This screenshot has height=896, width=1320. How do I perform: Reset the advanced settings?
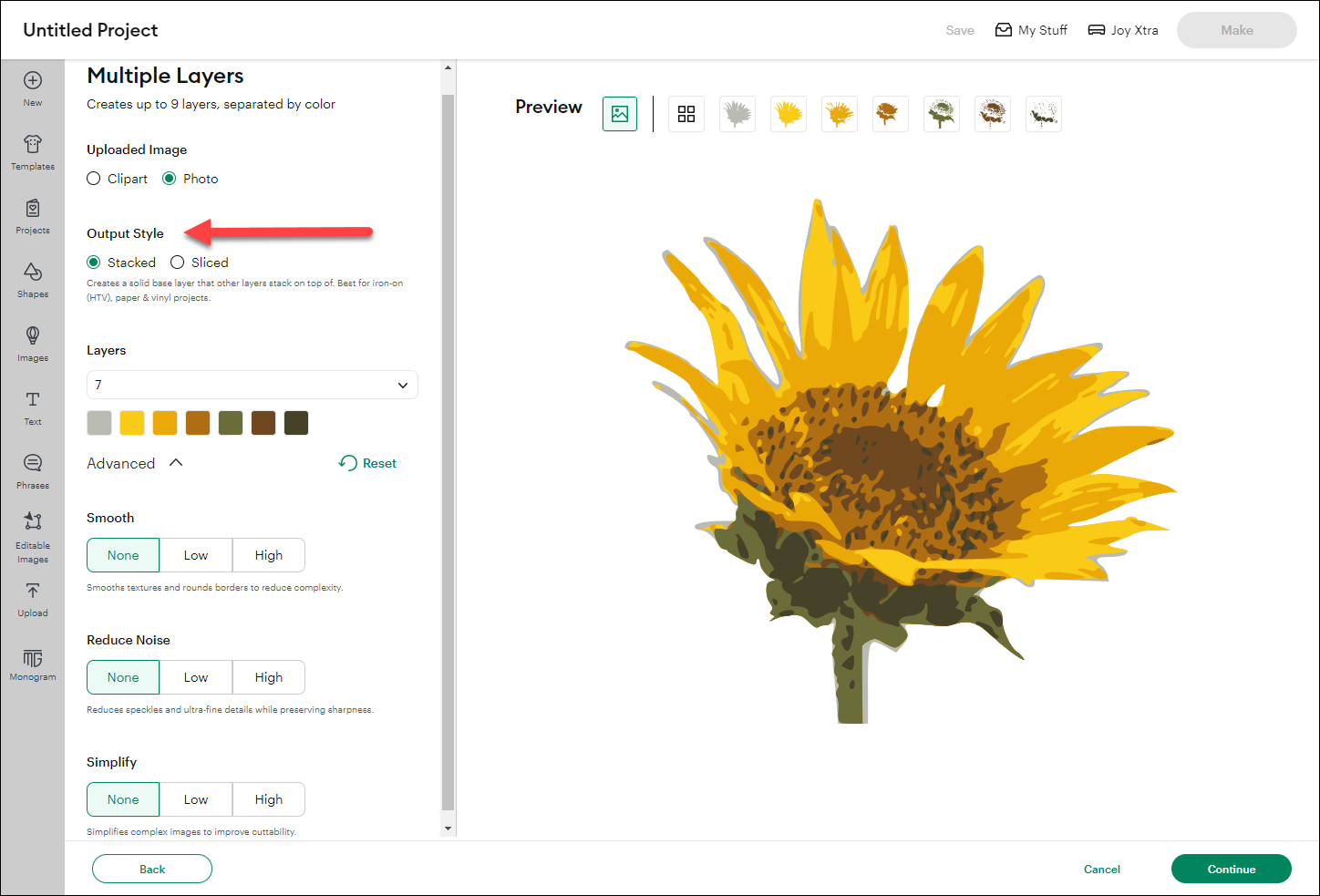[x=367, y=462]
